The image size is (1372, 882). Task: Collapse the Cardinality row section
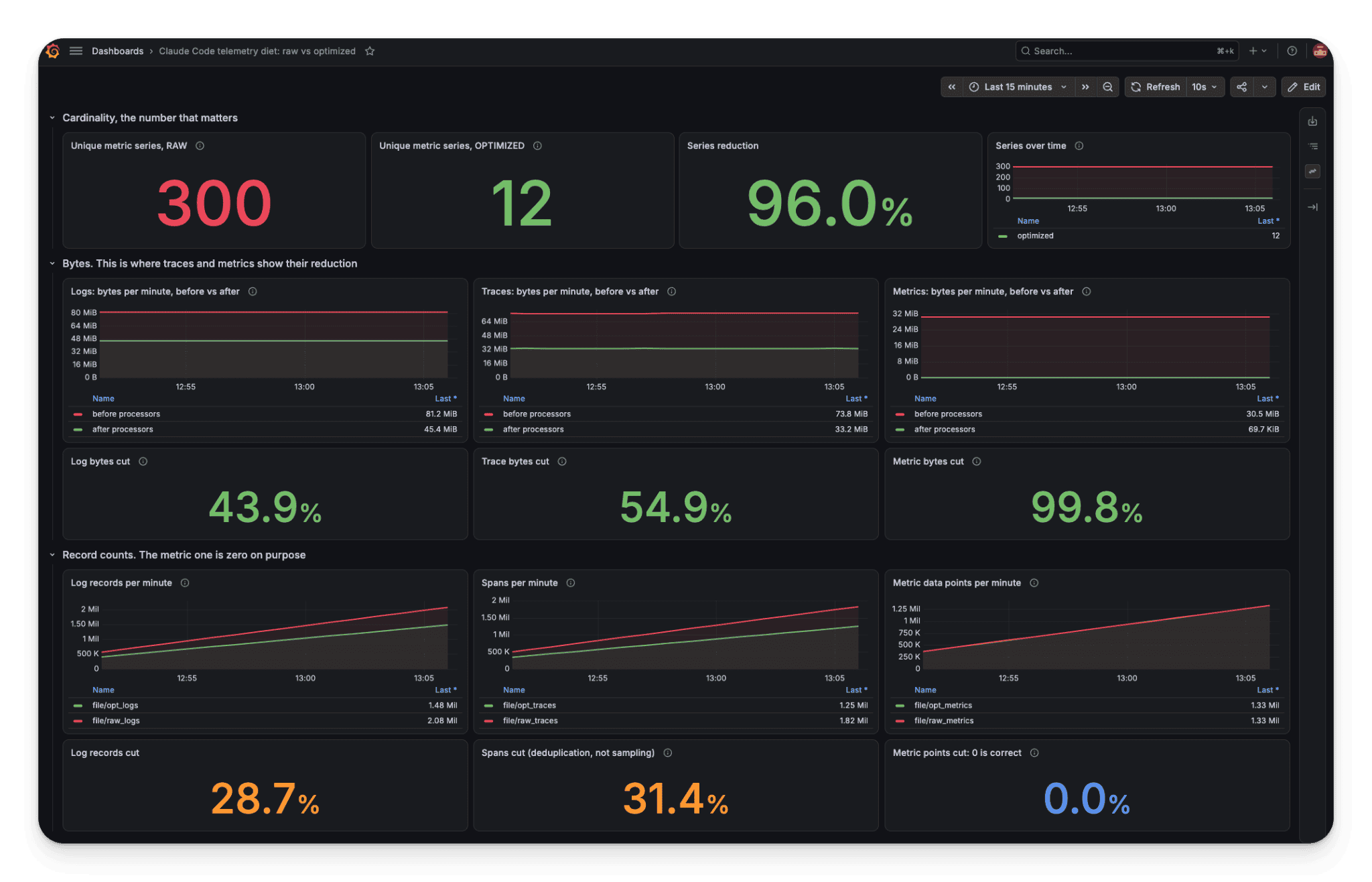point(52,118)
